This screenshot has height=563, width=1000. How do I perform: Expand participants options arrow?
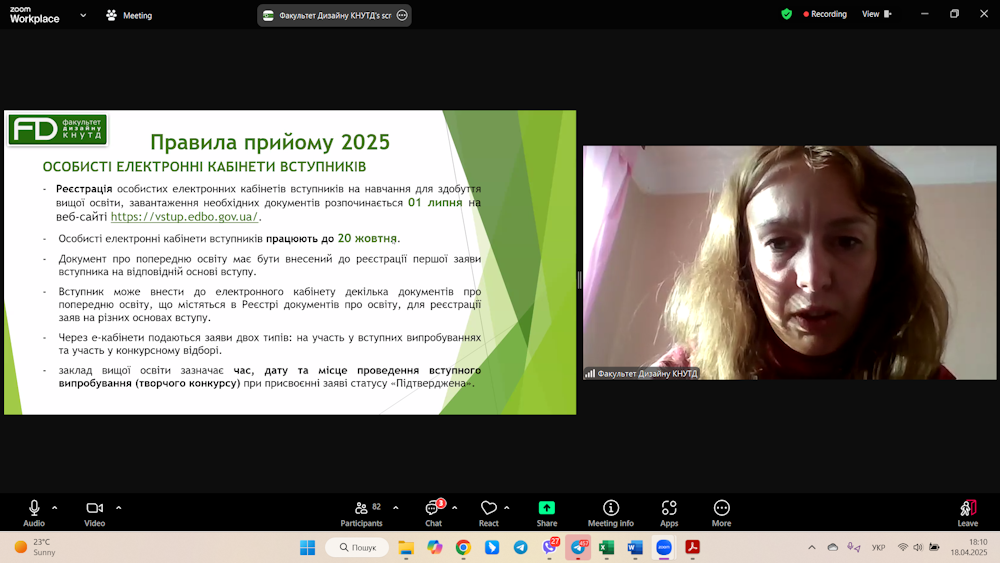395,508
